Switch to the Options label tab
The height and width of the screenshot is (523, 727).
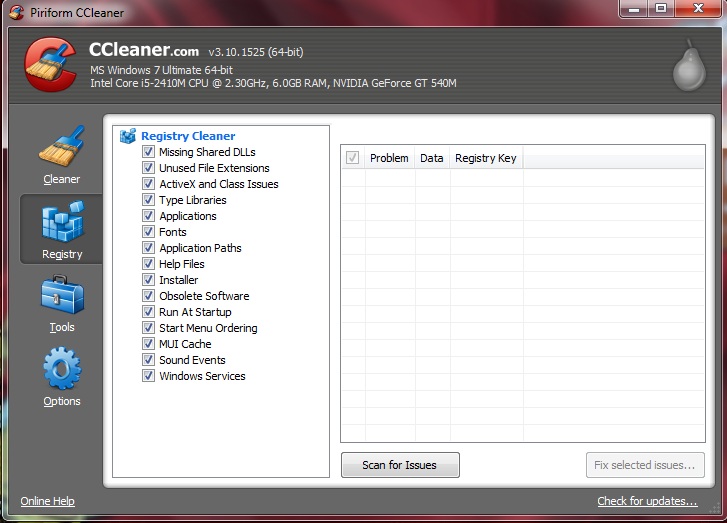point(62,401)
